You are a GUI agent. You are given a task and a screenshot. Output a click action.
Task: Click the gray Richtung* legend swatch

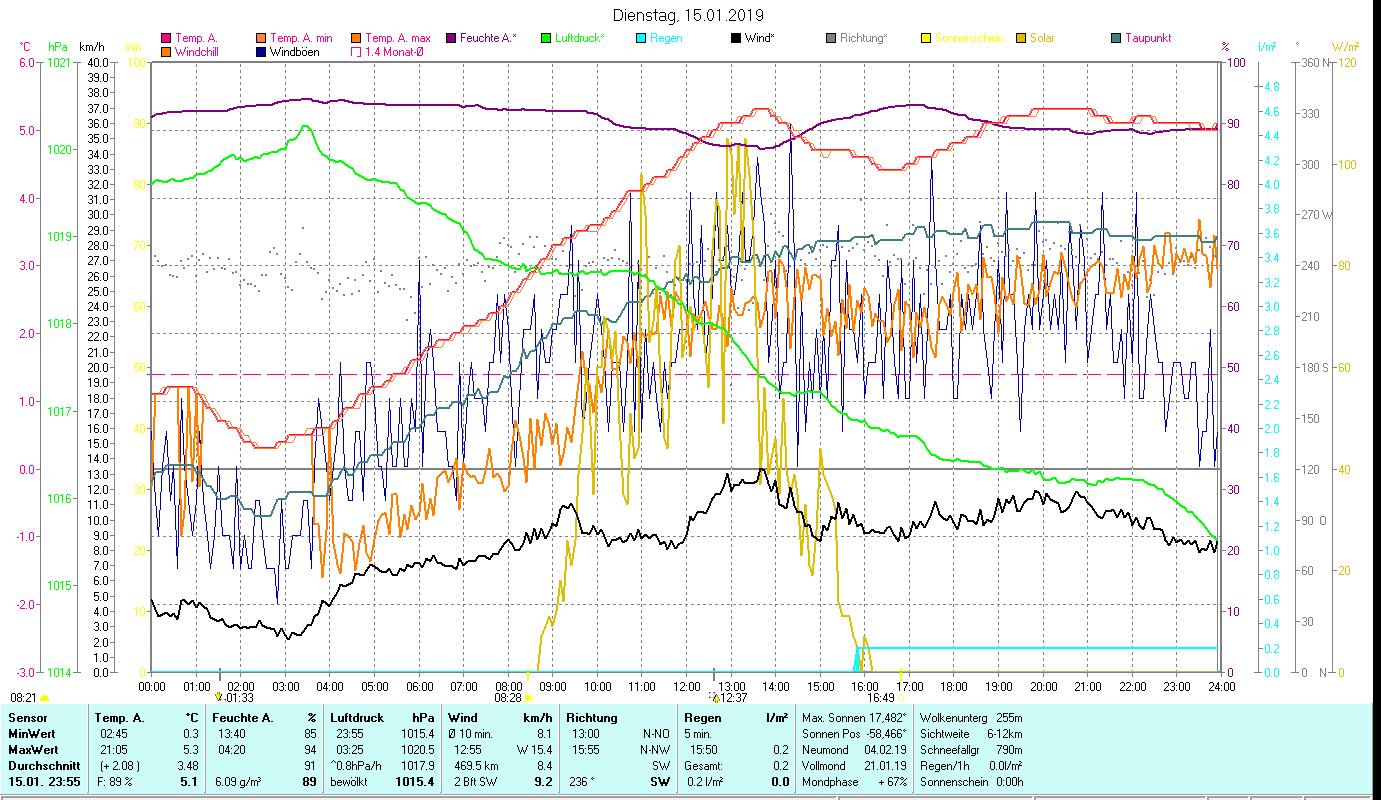(x=831, y=38)
